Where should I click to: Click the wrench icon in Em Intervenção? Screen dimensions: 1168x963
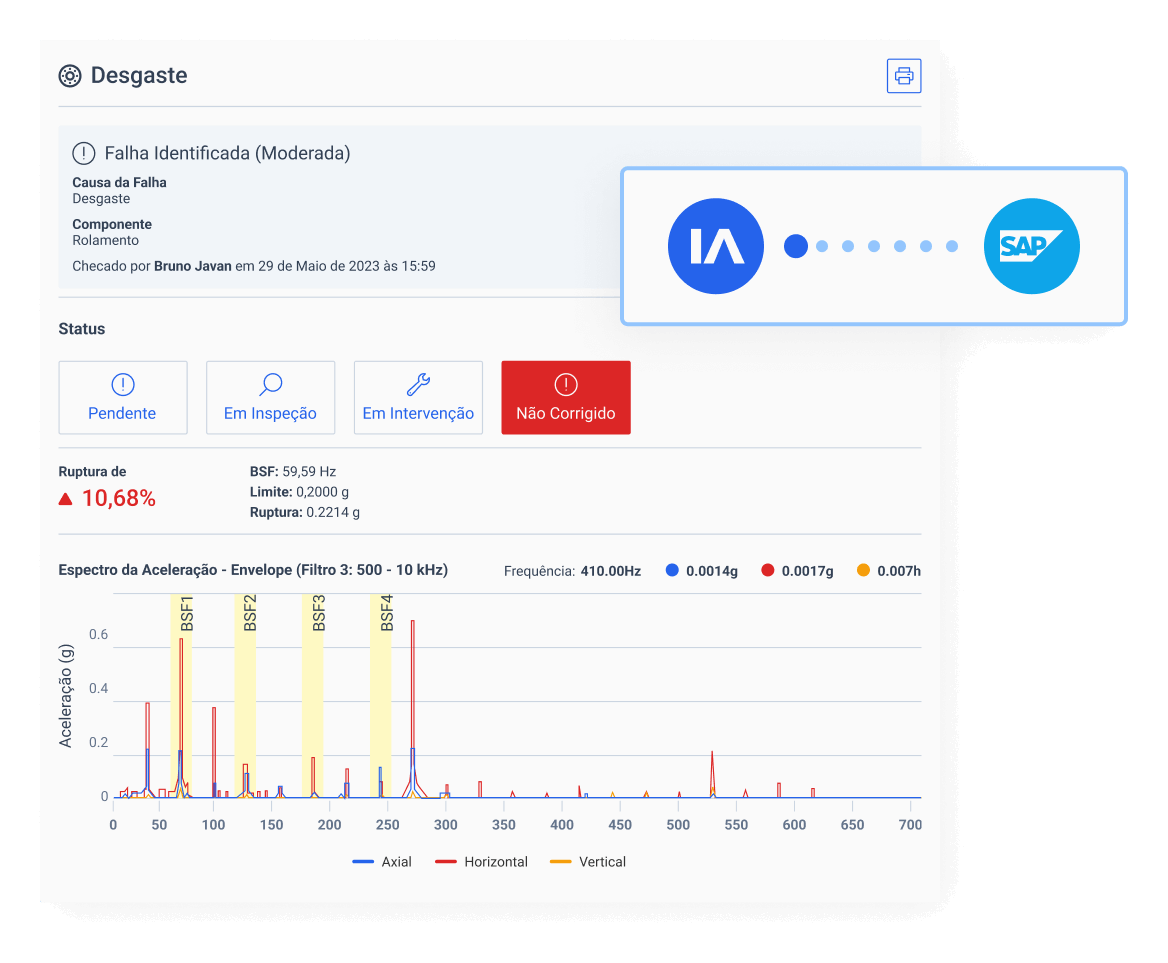(418, 385)
